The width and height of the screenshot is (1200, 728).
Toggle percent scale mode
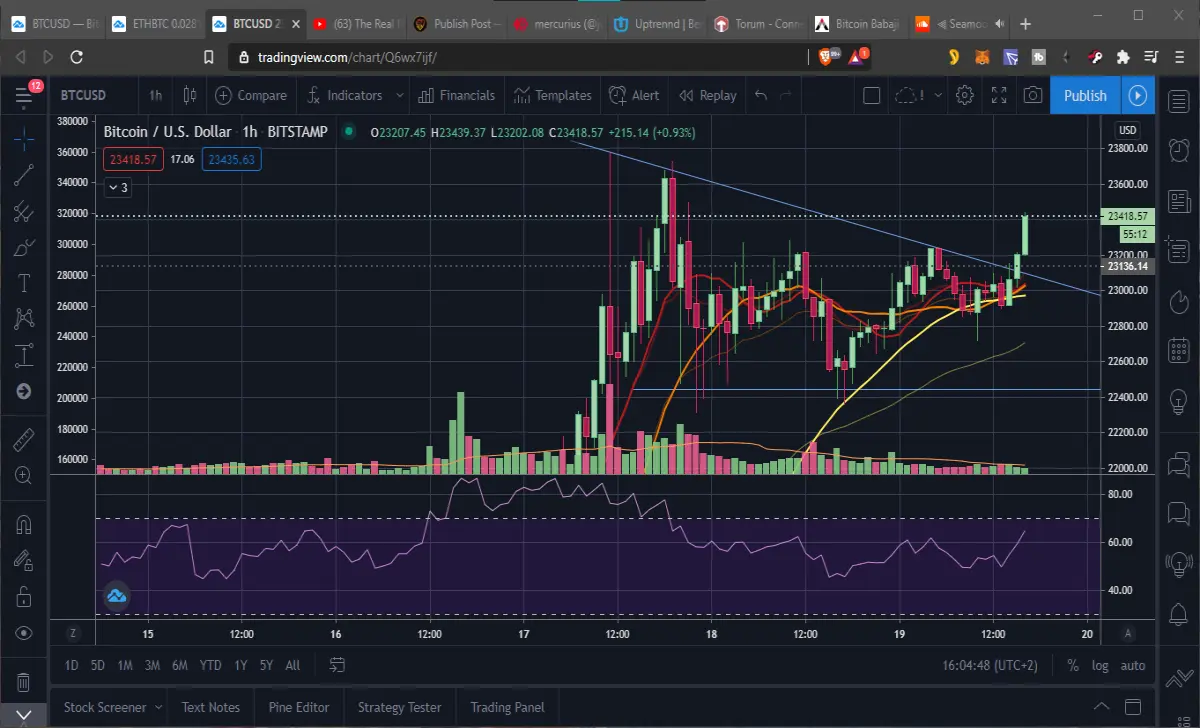pos(1073,665)
